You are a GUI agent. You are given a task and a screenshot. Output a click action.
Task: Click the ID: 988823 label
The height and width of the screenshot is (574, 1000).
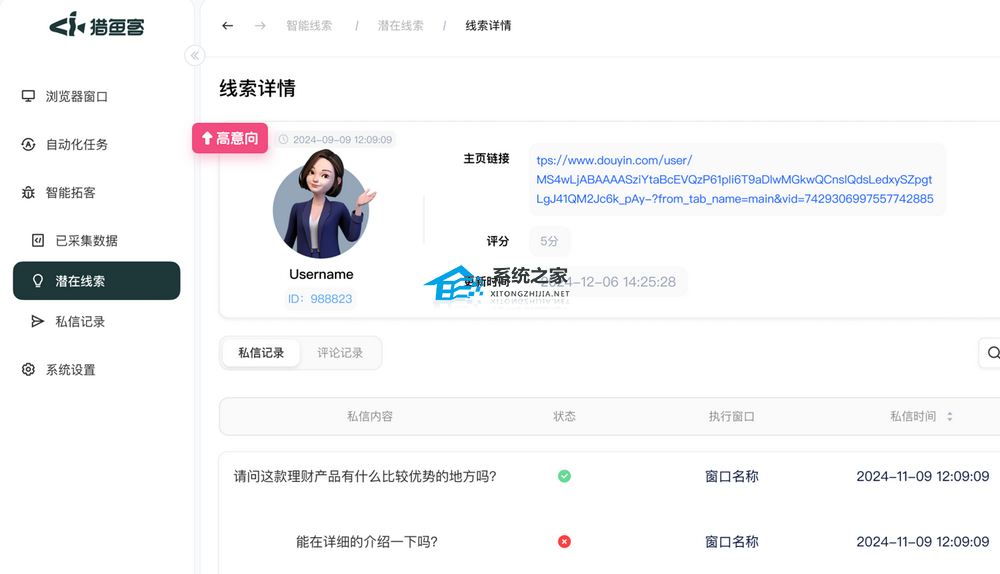tap(320, 298)
